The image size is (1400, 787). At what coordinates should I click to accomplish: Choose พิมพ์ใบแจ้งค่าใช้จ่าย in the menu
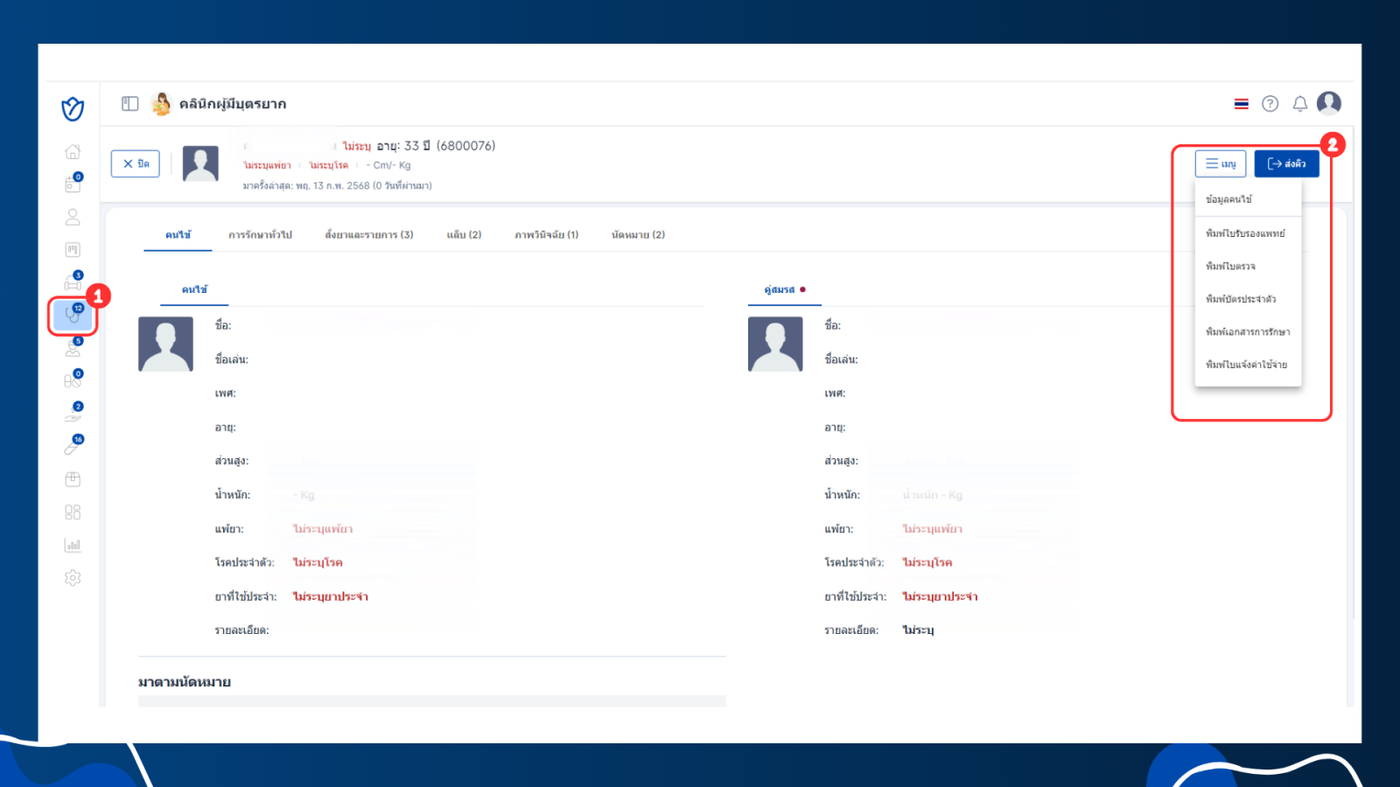click(x=1247, y=365)
